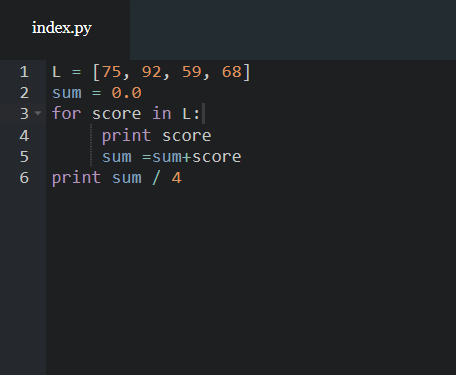Click line number 3 in gutter

24,114
